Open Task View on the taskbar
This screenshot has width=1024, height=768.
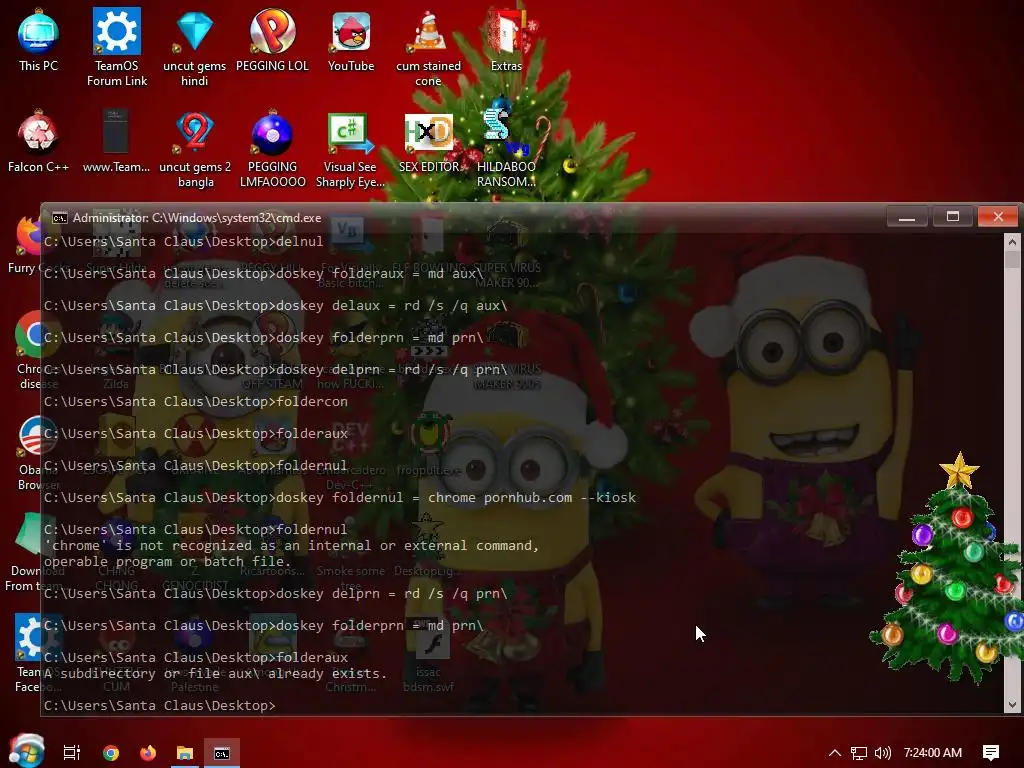(x=72, y=753)
